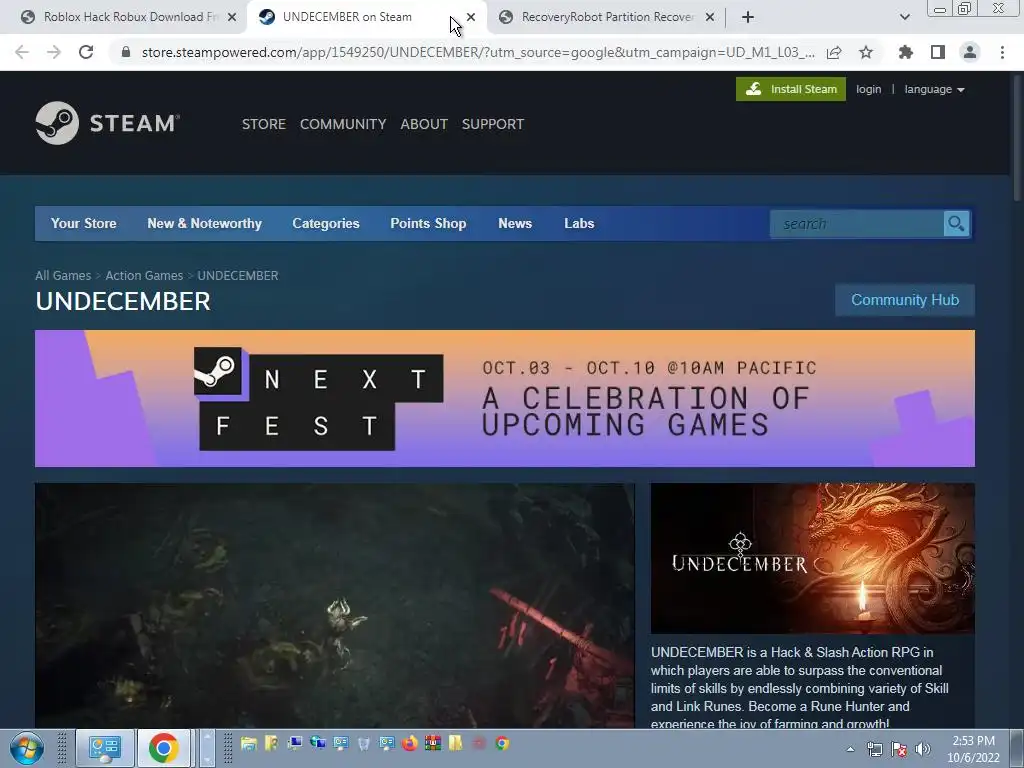The width and height of the screenshot is (1024, 768).
Task: Open the language dropdown
Action: (x=935, y=89)
